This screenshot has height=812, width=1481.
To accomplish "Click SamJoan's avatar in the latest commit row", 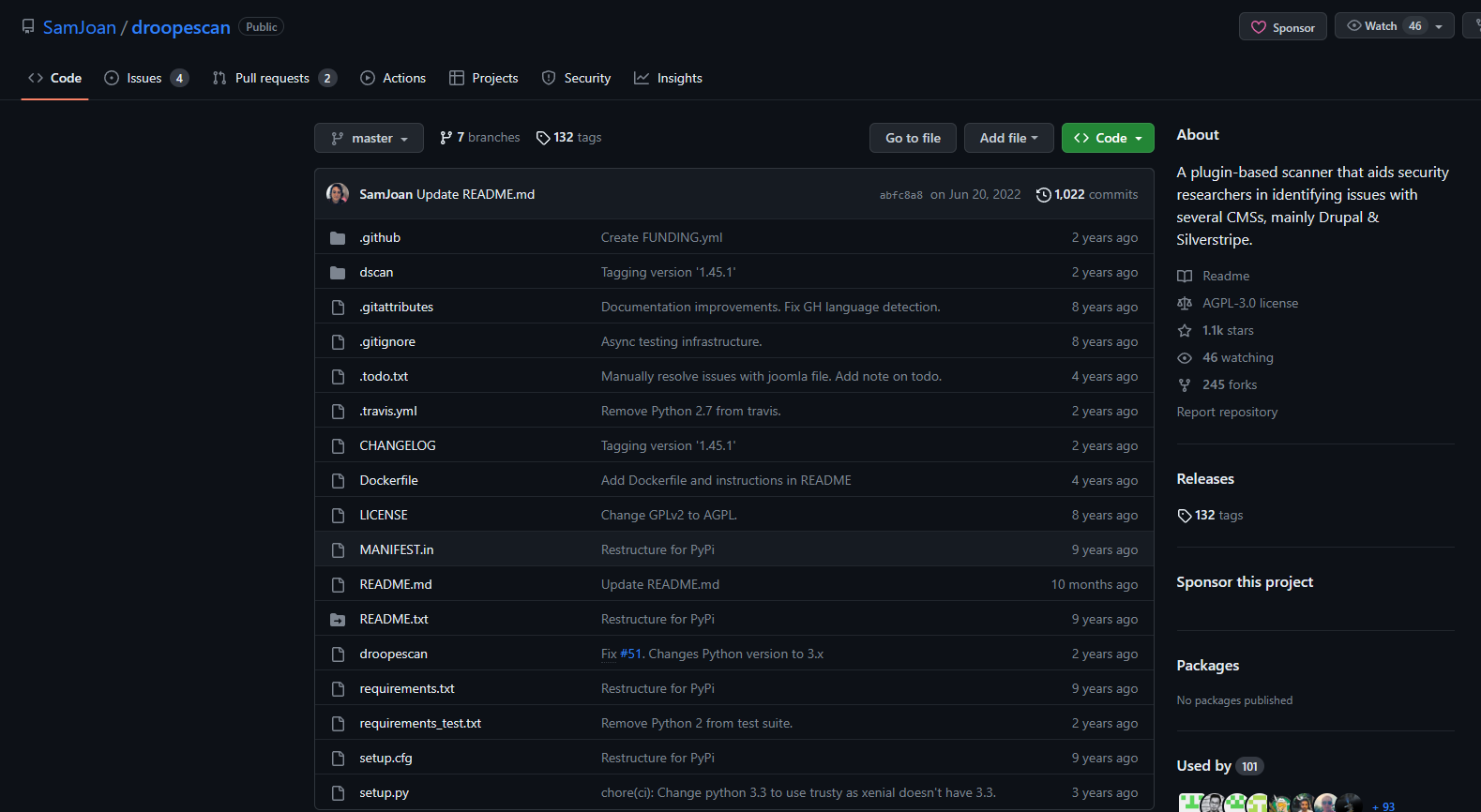I will point(338,194).
